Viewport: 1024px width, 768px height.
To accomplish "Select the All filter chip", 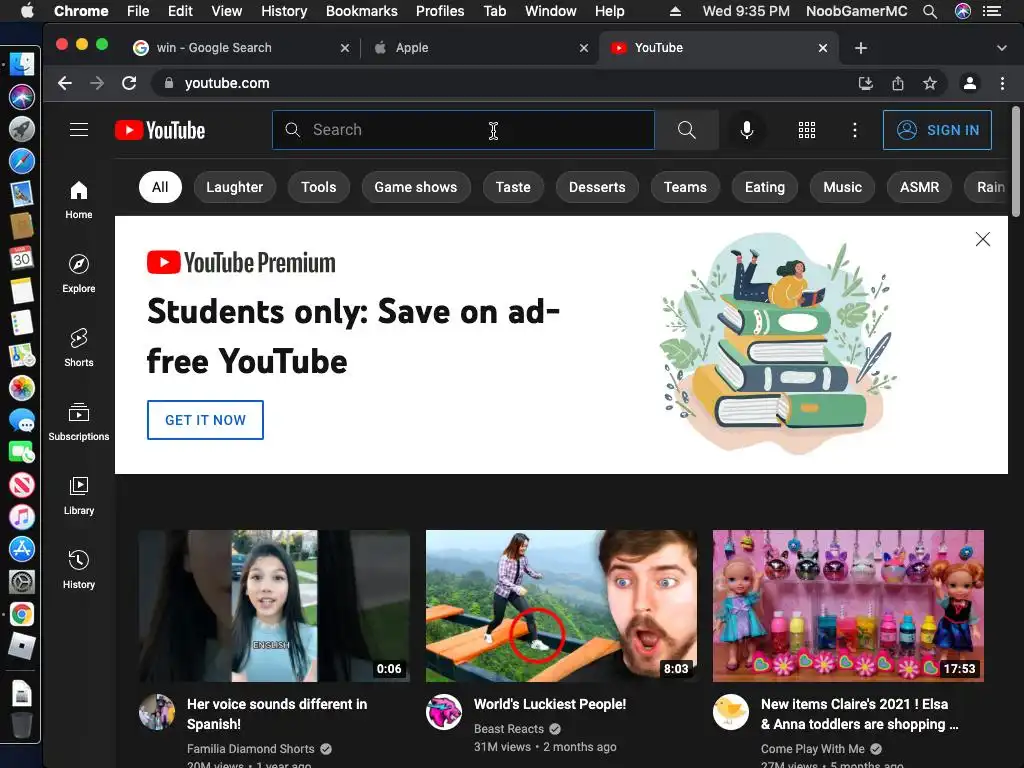I will point(160,187).
